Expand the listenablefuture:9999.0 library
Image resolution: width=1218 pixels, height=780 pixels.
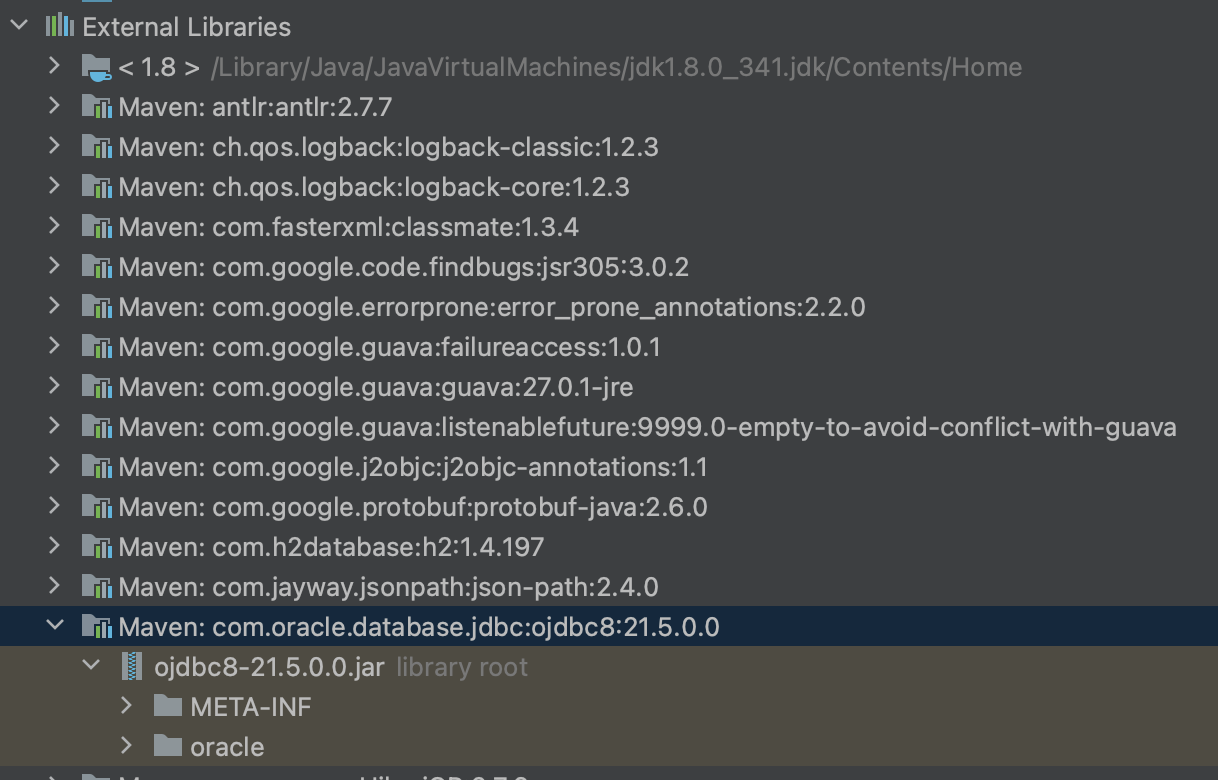tap(55, 426)
